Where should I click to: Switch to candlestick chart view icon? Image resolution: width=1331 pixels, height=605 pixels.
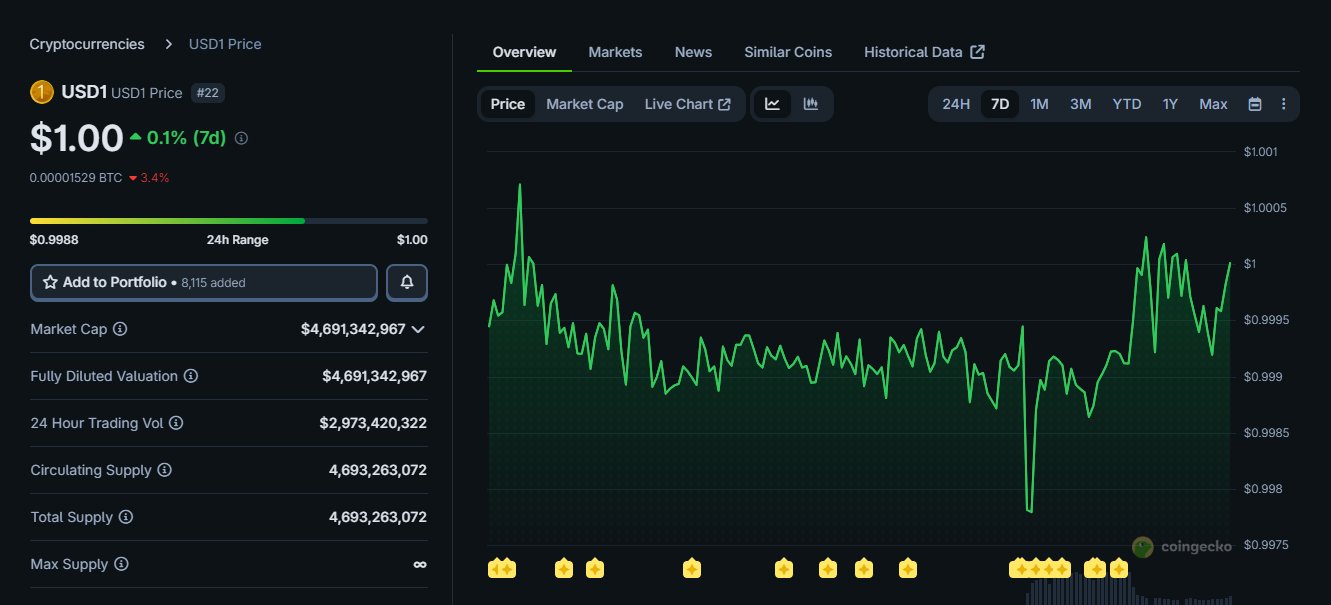click(x=811, y=104)
